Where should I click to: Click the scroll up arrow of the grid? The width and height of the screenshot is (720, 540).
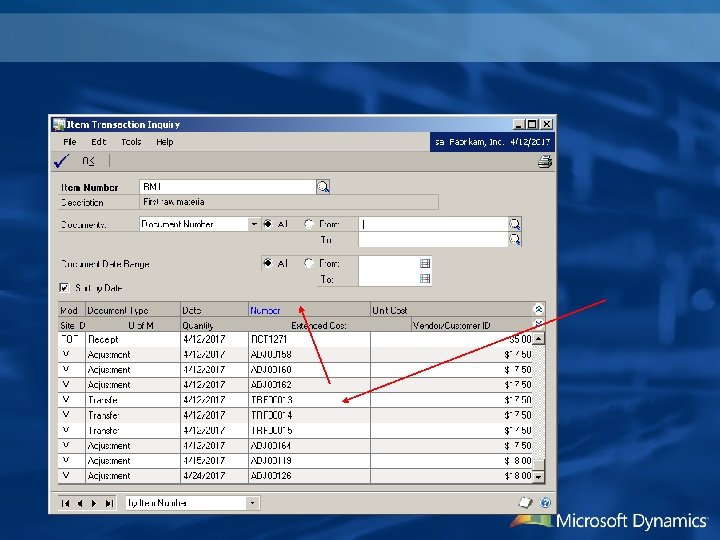click(x=539, y=339)
